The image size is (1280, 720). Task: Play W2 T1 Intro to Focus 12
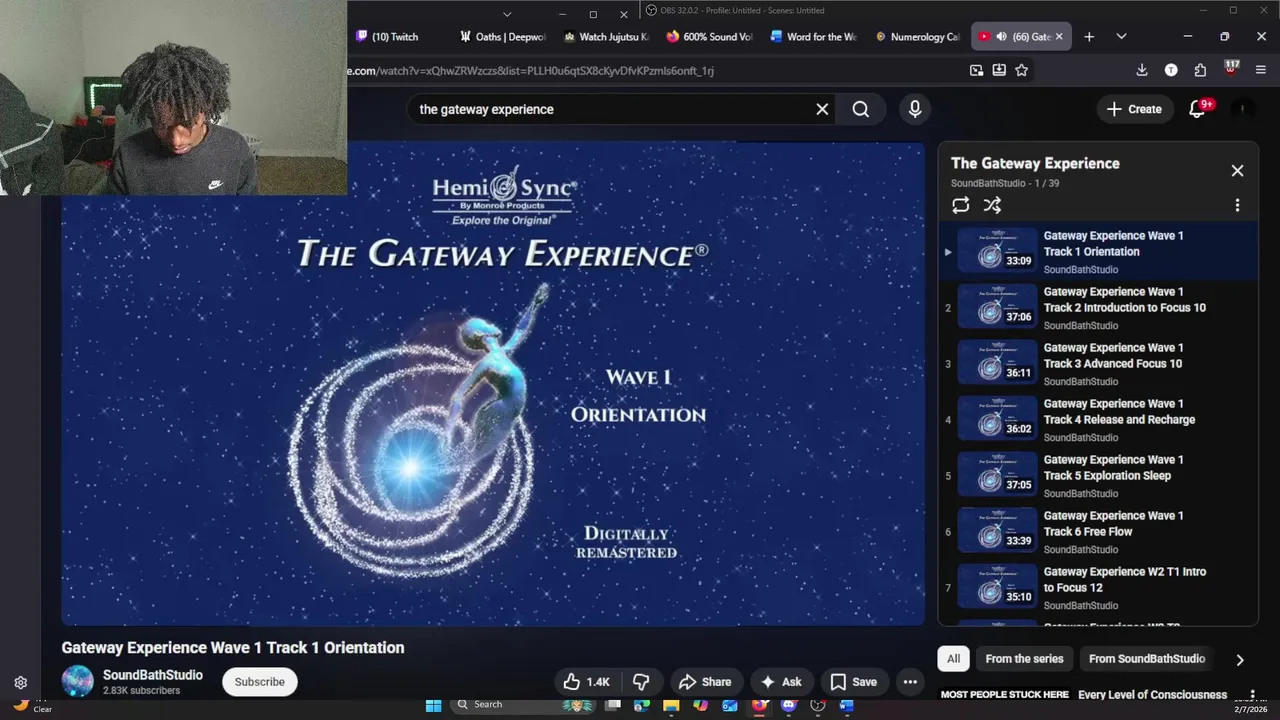pyautogui.click(x=1098, y=588)
